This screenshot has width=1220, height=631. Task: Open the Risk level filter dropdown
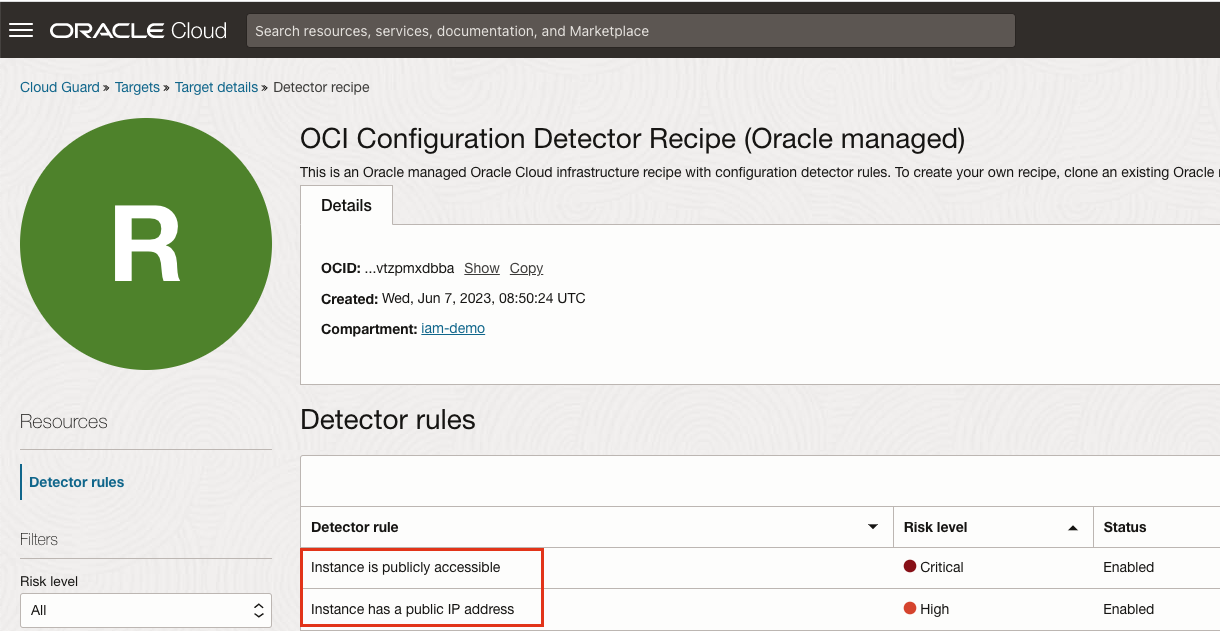click(146, 610)
